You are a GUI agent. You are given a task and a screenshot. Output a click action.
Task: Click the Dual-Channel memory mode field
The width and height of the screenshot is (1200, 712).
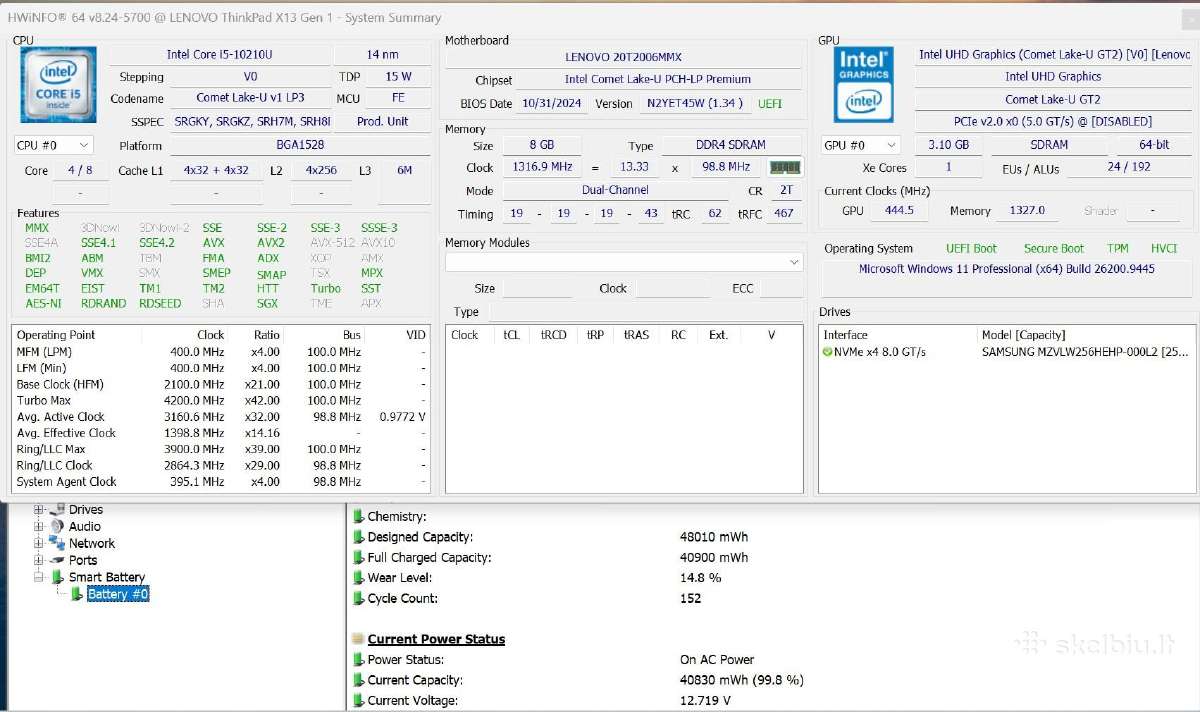tap(614, 190)
